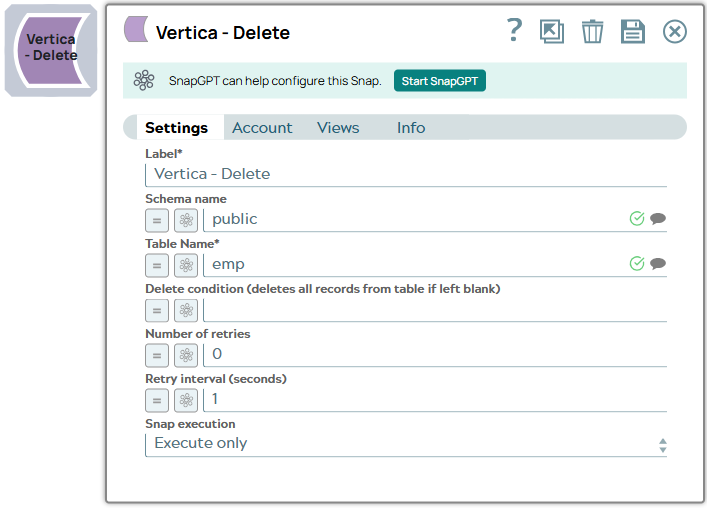Click the Number of retries field
This screenshot has width=707, height=508.
[x=435, y=355]
